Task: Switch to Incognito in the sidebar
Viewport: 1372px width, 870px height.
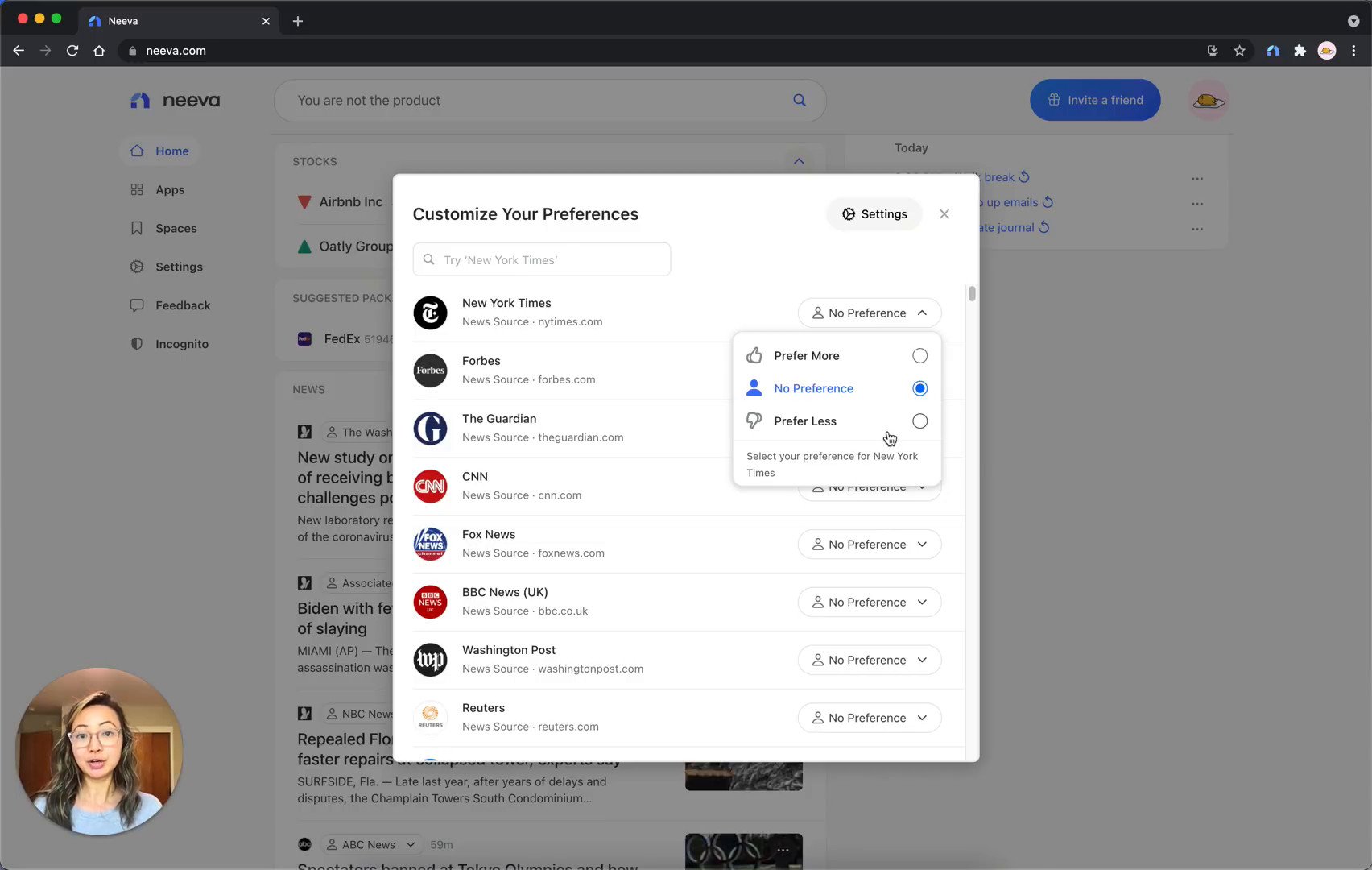Action: click(170, 344)
